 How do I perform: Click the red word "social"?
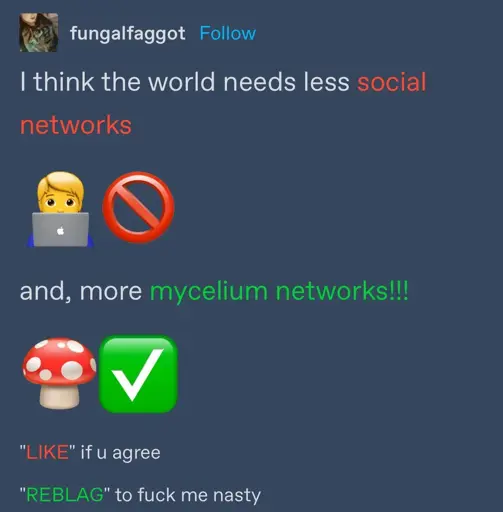[x=392, y=82]
